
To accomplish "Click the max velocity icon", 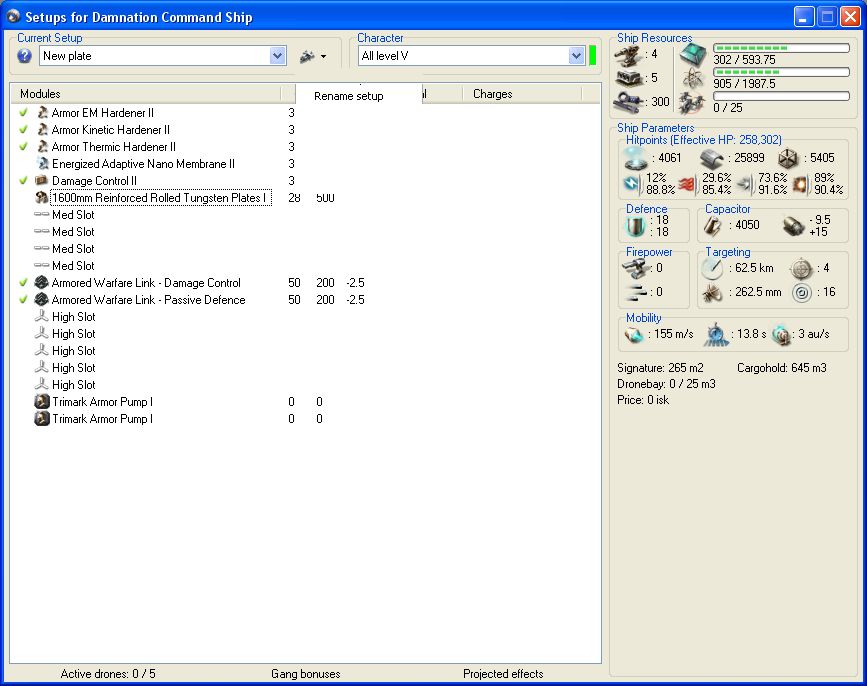I will (634, 334).
